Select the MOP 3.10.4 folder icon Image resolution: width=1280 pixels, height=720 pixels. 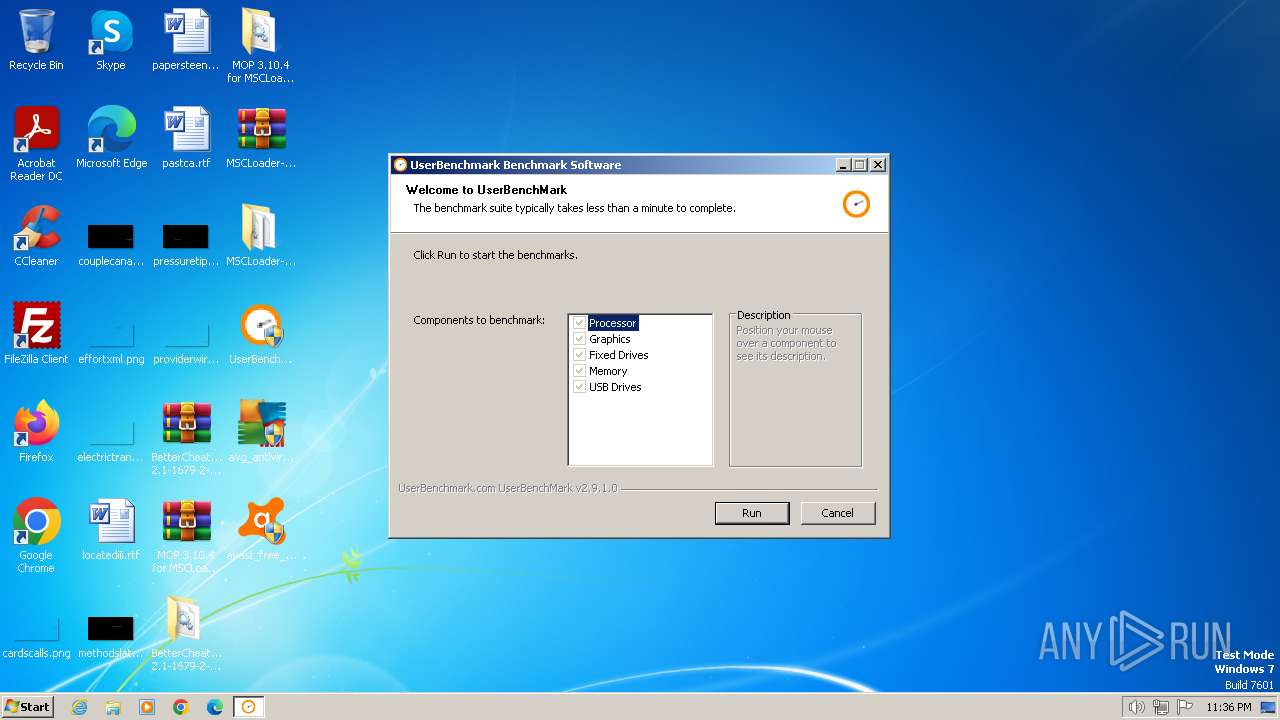[x=260, y=46]
